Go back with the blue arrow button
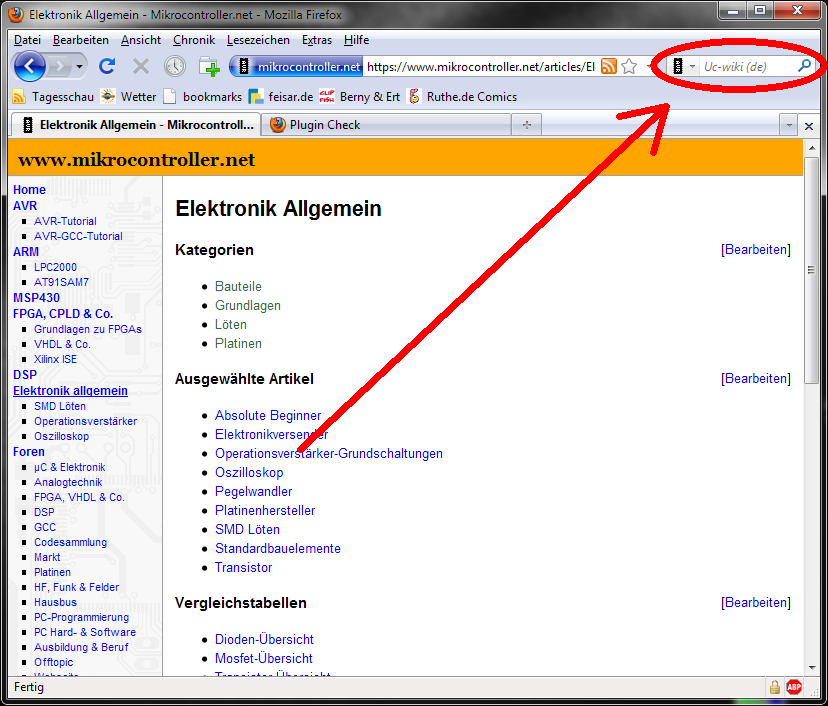828x706 pixels. [30, 67]
